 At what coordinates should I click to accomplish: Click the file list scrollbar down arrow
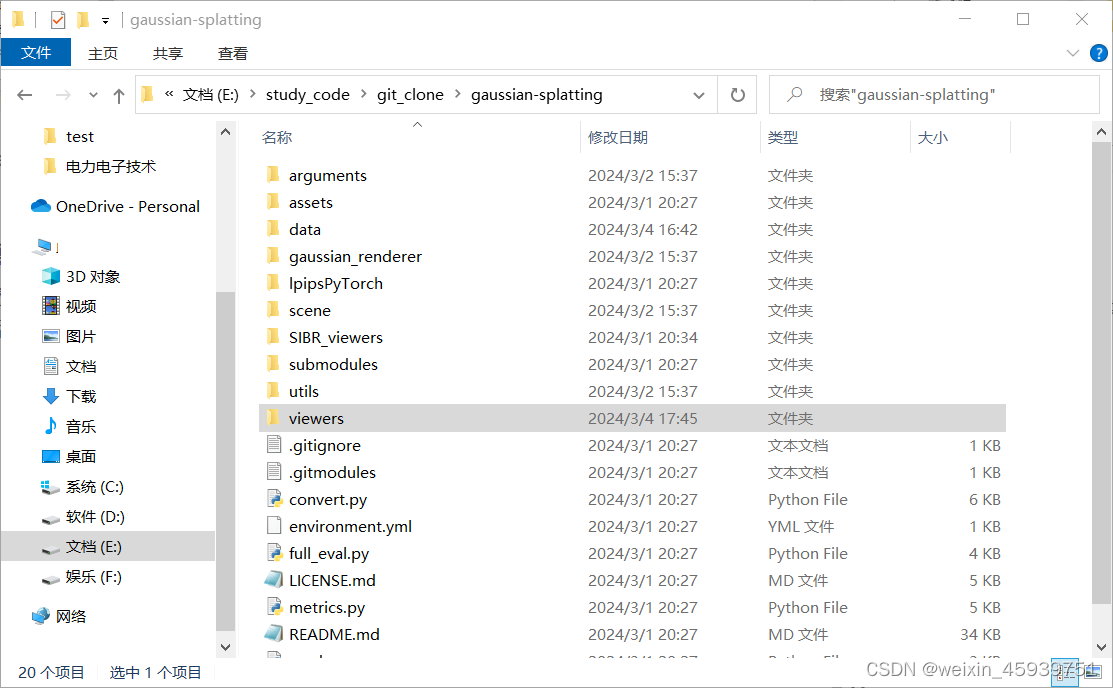click(1101, 647)
